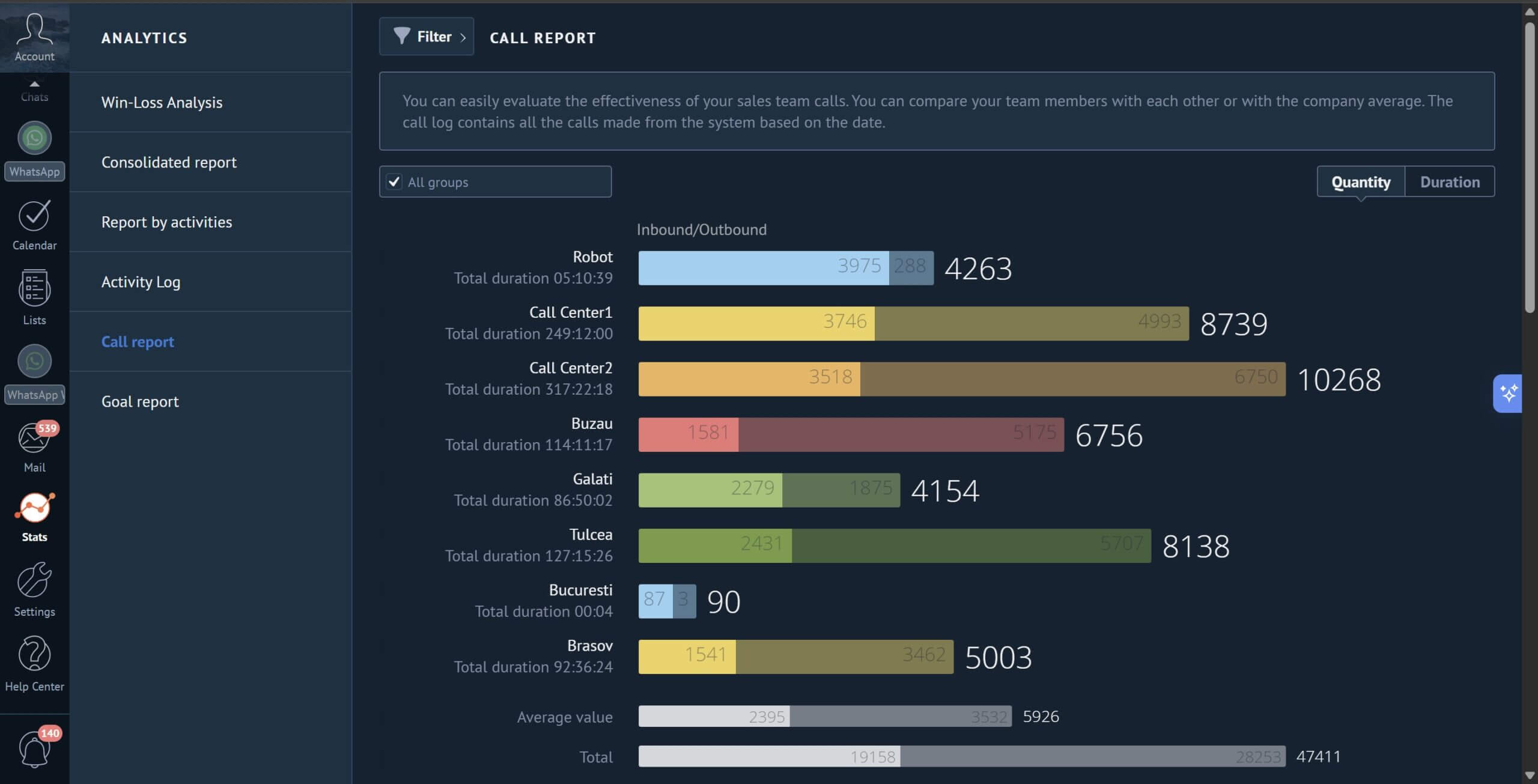1538x784 pixels.
Task: Click Call Center2 outbound bar 6750
Action: (1072, 379)
